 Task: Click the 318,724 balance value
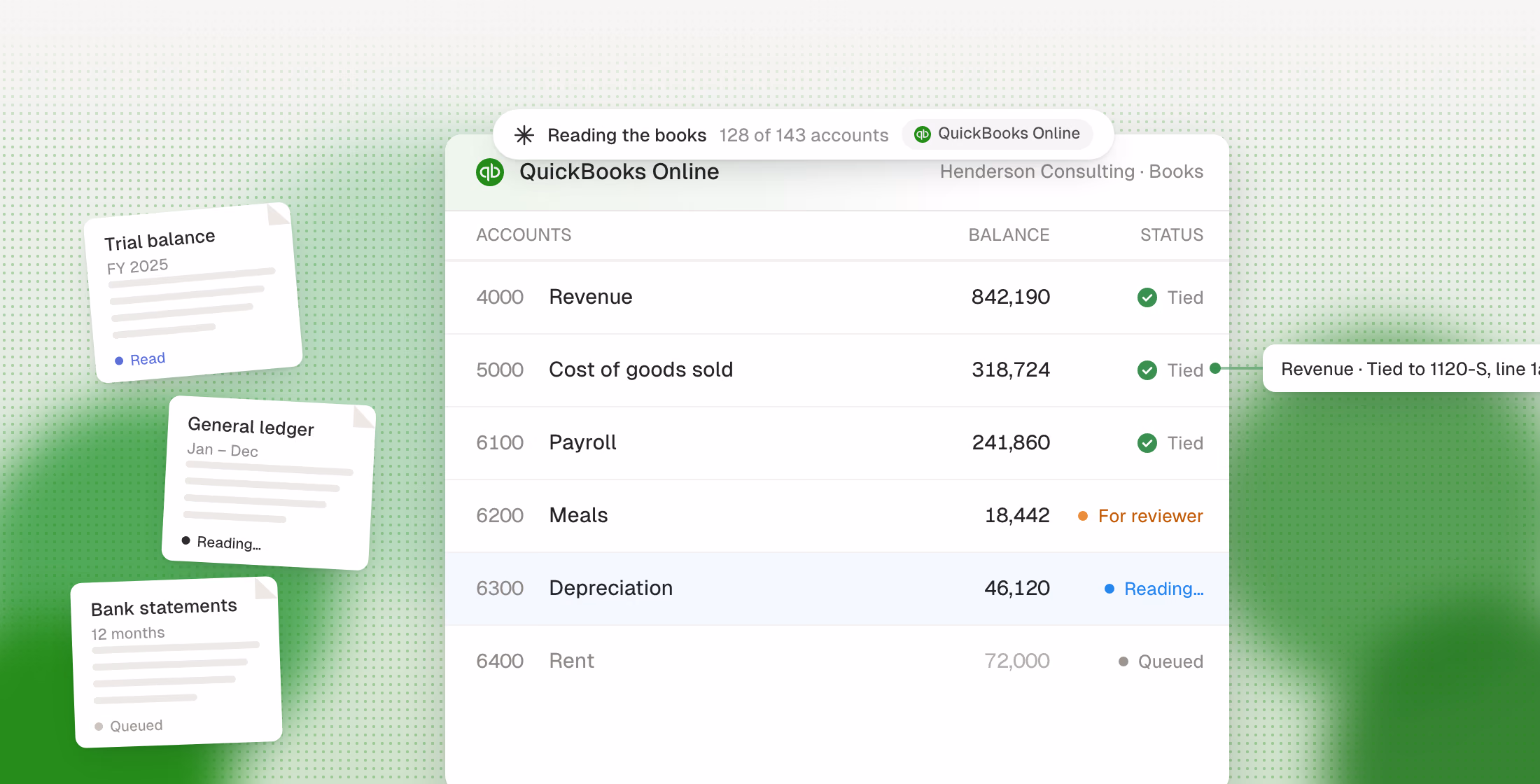point(1011,370)
